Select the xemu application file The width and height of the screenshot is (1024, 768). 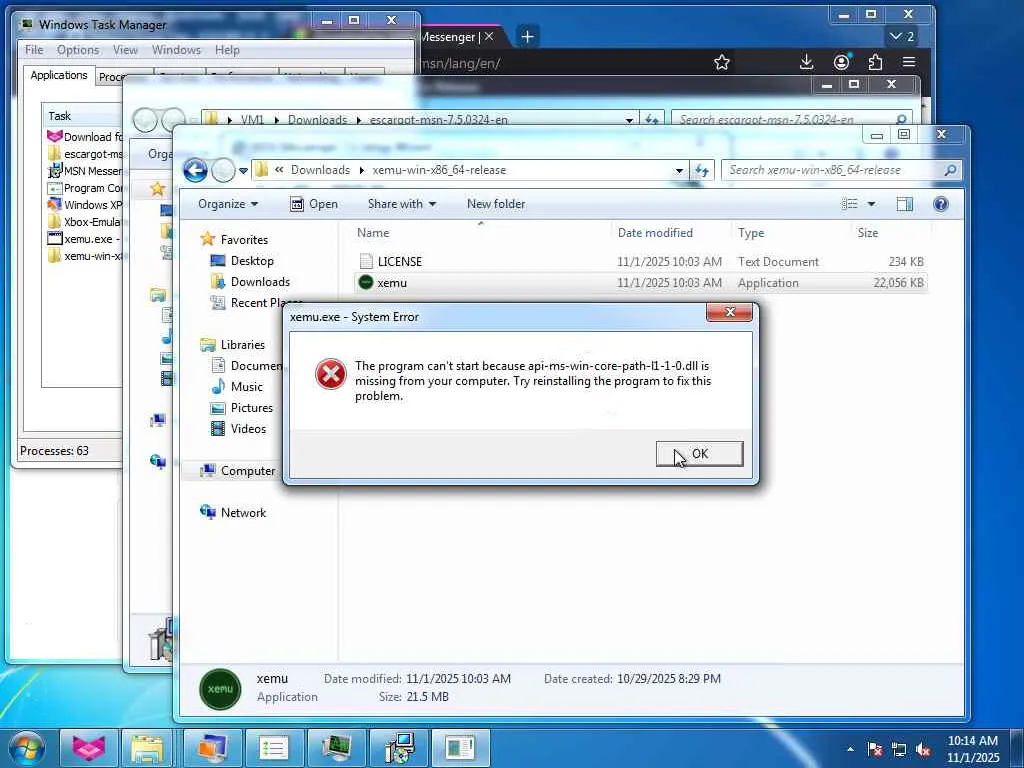641,283
